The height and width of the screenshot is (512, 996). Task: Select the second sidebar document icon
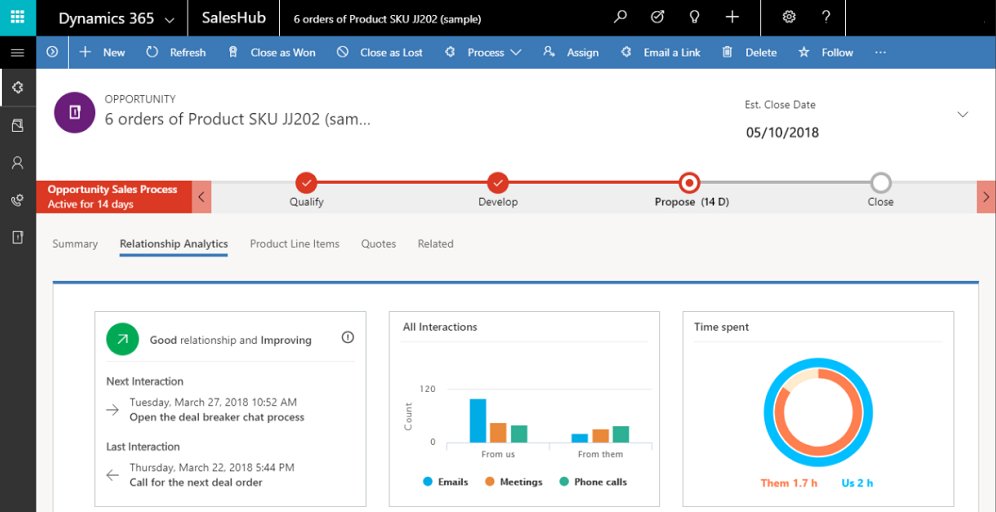(x=18, y=126)
